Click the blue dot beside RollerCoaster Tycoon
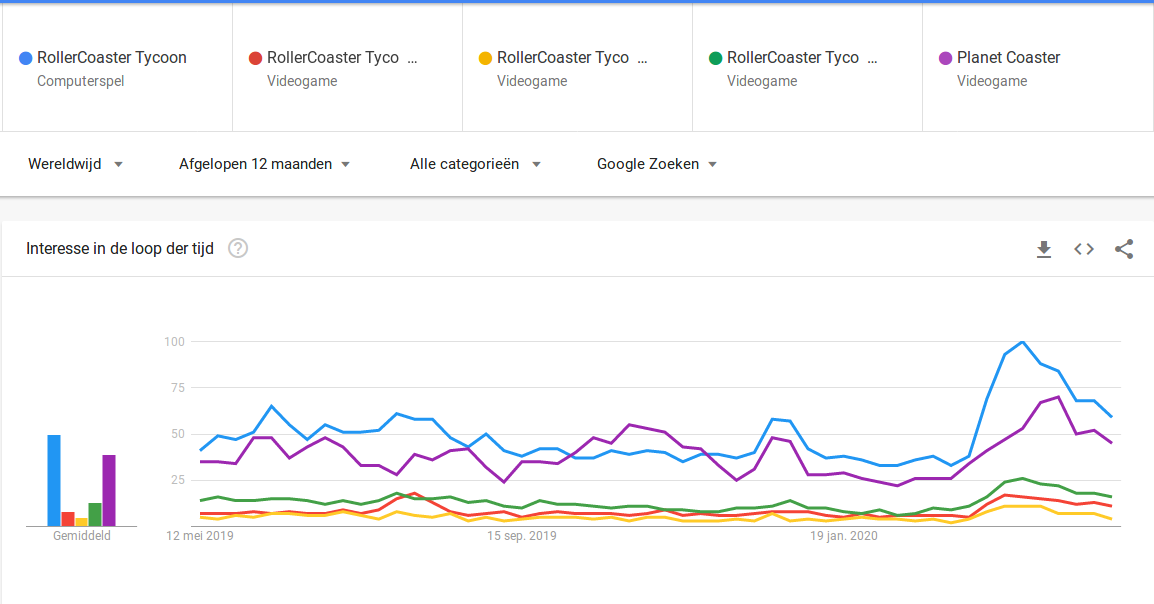Viewport: 1154px width, 604px height. pyautogui.click(x=26, y=58)
